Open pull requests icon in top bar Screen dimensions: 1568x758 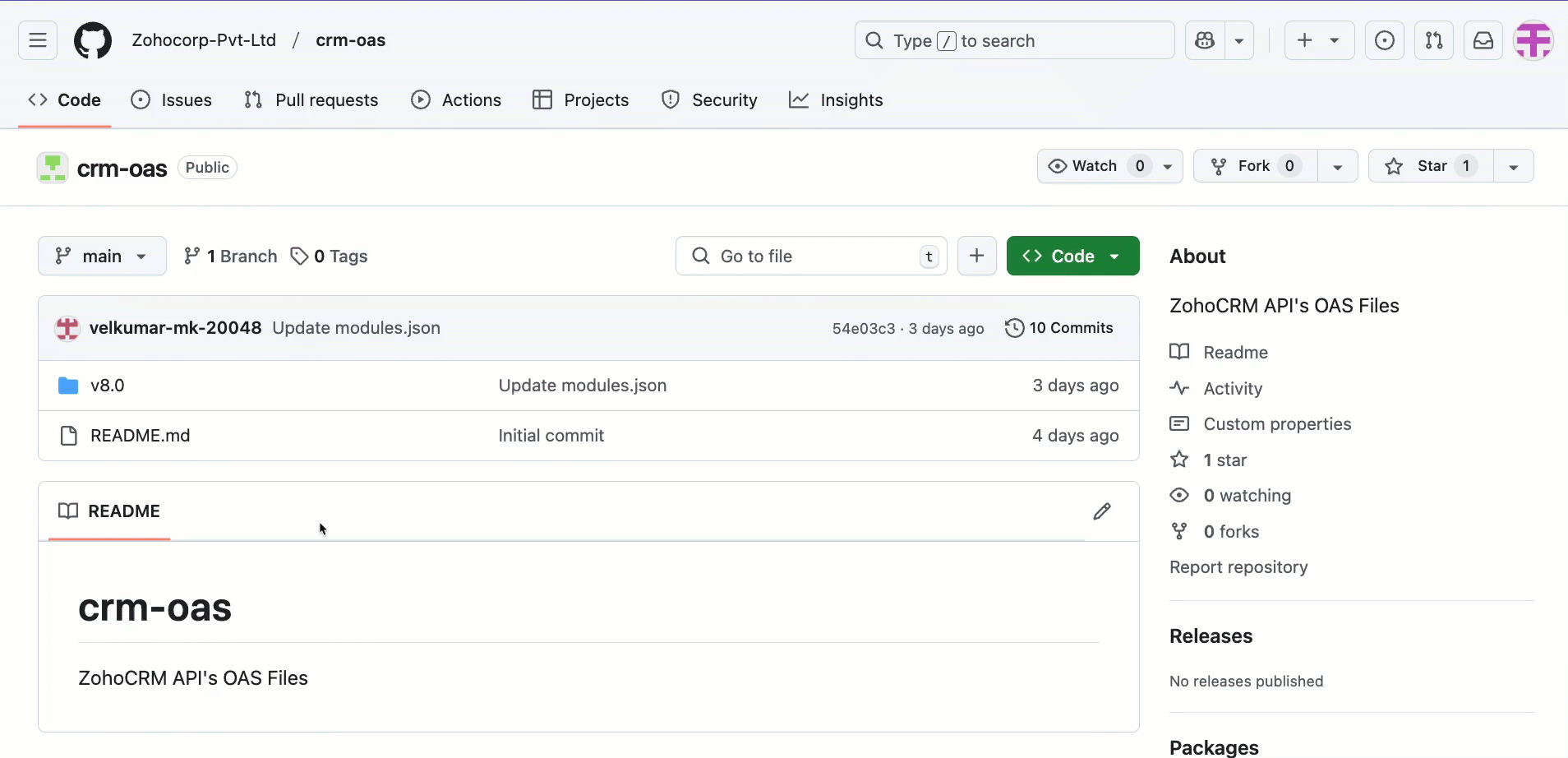[1434, 40]
